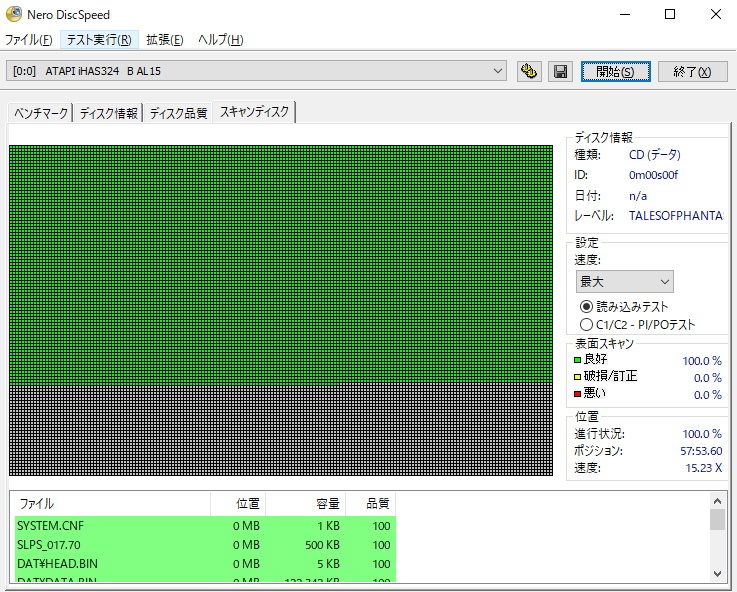Click the file list scroll up arrow
737x592 pixels.
coord(717,501)
